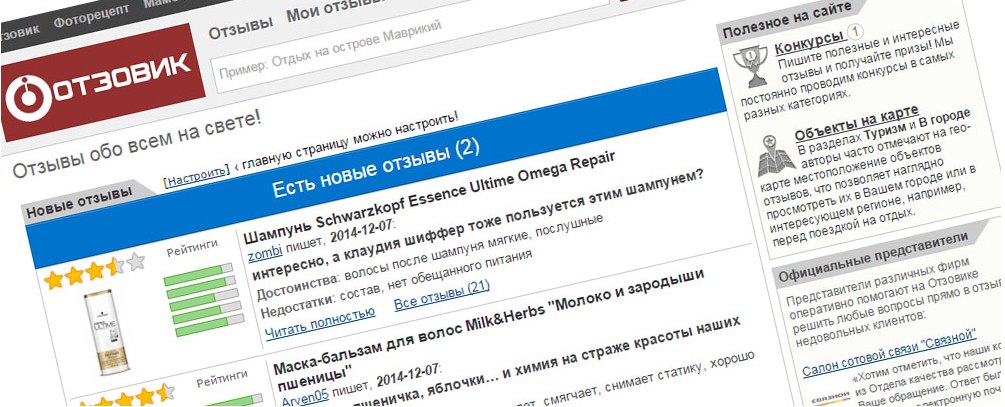Open the Фоторецепт item in the top bar

91,17
